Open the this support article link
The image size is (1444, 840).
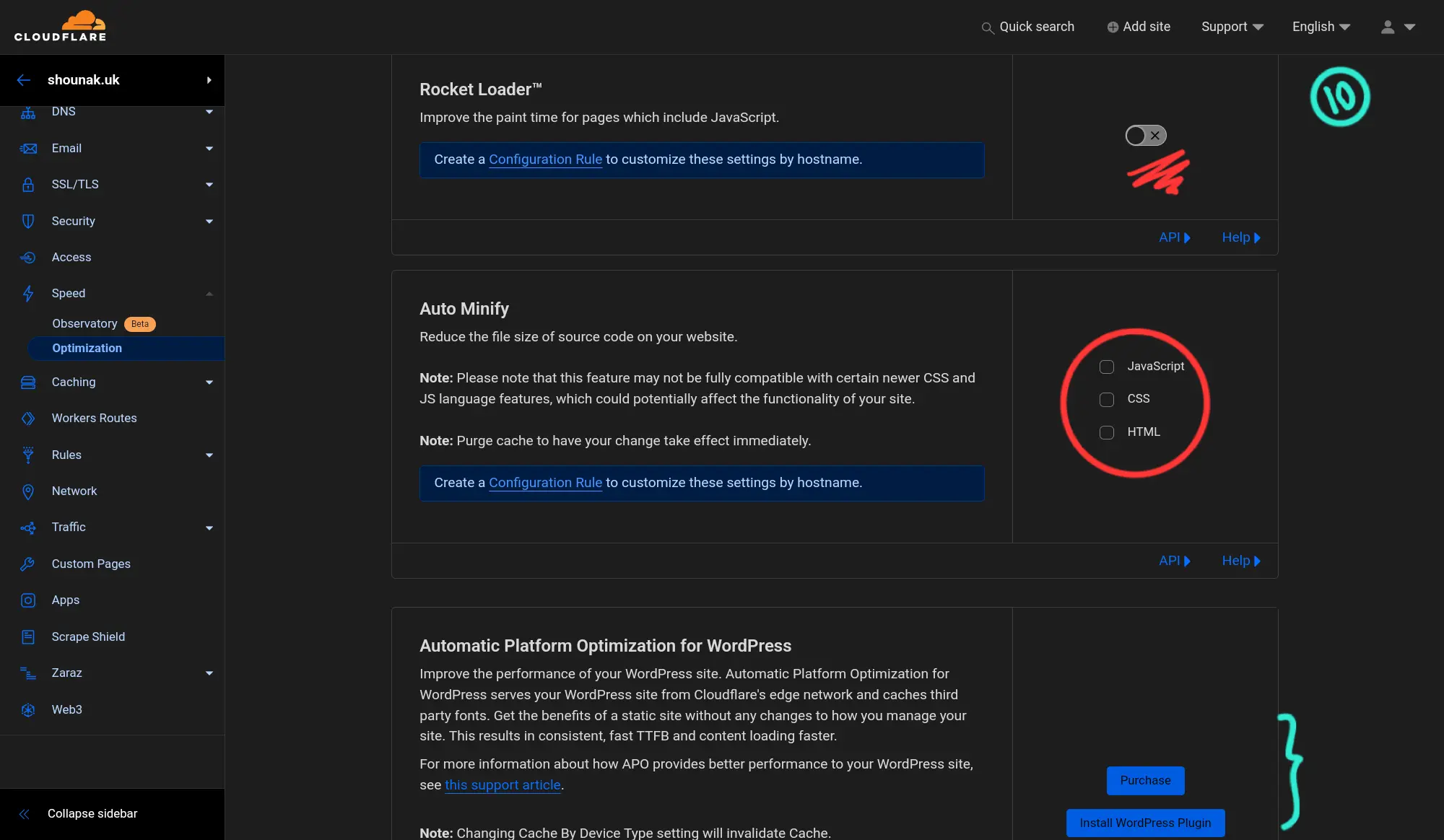[x=503, y=785]
